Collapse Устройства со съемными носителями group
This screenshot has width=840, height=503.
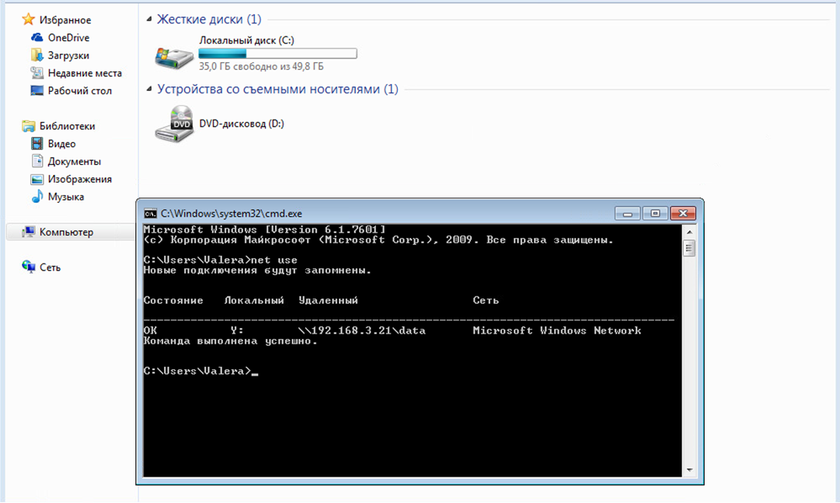pyautogui.click(x=150, y=89)
